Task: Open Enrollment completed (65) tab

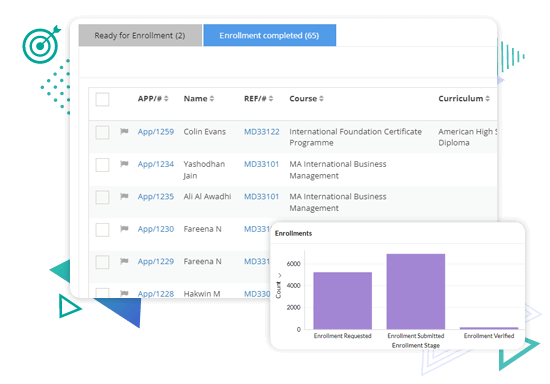Action: point(269,35)
